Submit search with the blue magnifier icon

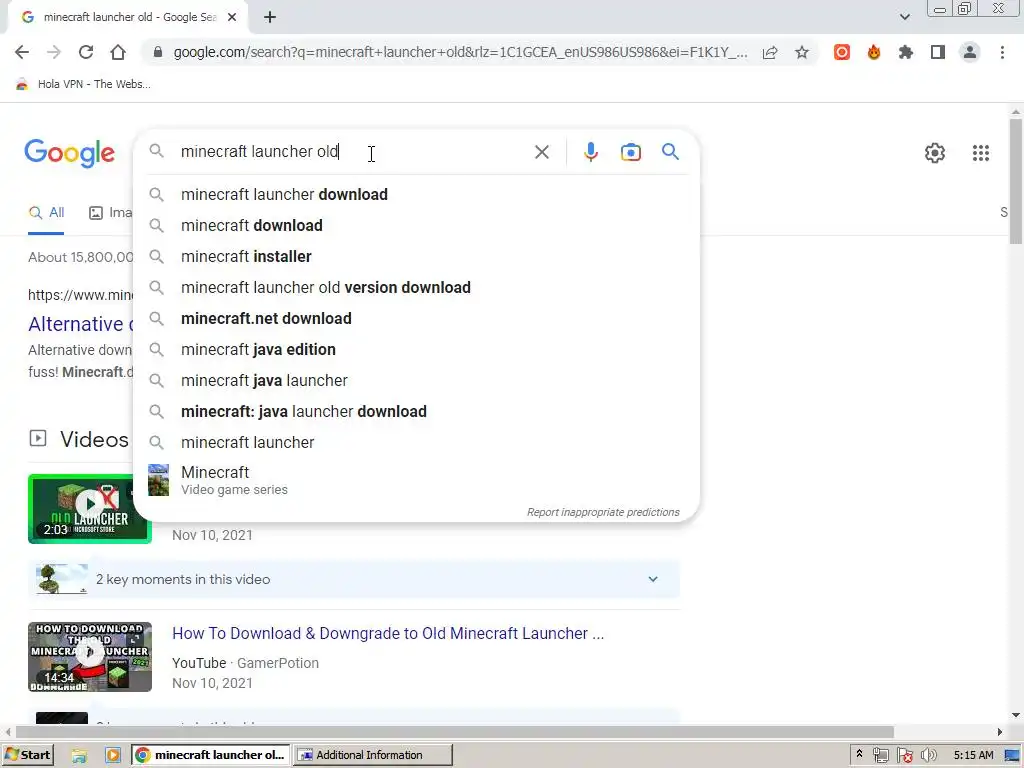(x=670, y=152)
